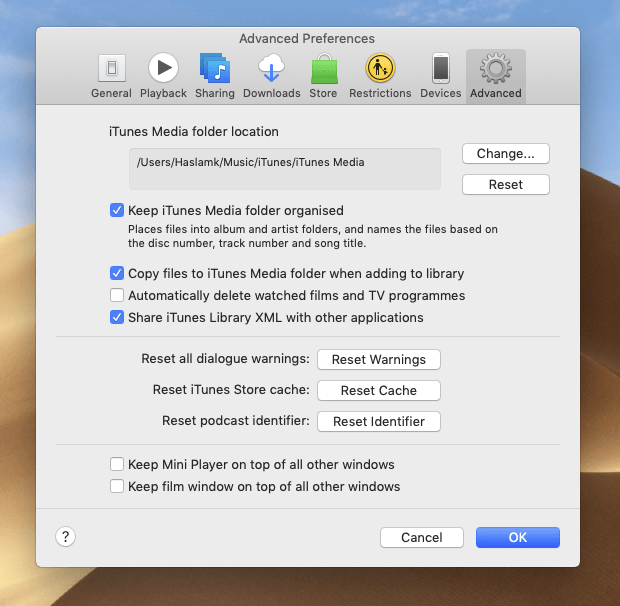Open the Restrictions parental icon
Image resolution: width=620 pixels, height=606 pixels.
click(380, 68)
